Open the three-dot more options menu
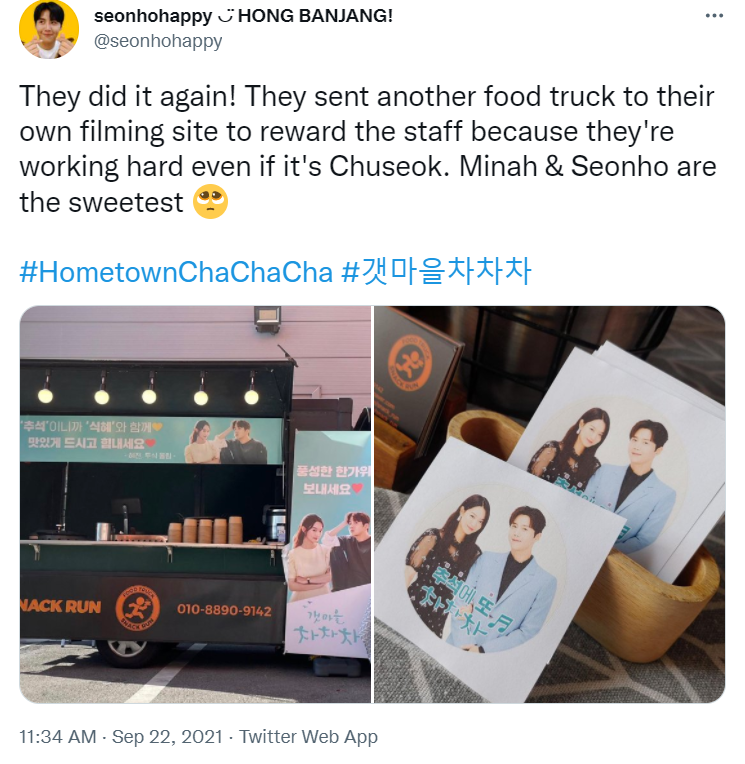Screen dimensions: 745x764 pos(714,16)
